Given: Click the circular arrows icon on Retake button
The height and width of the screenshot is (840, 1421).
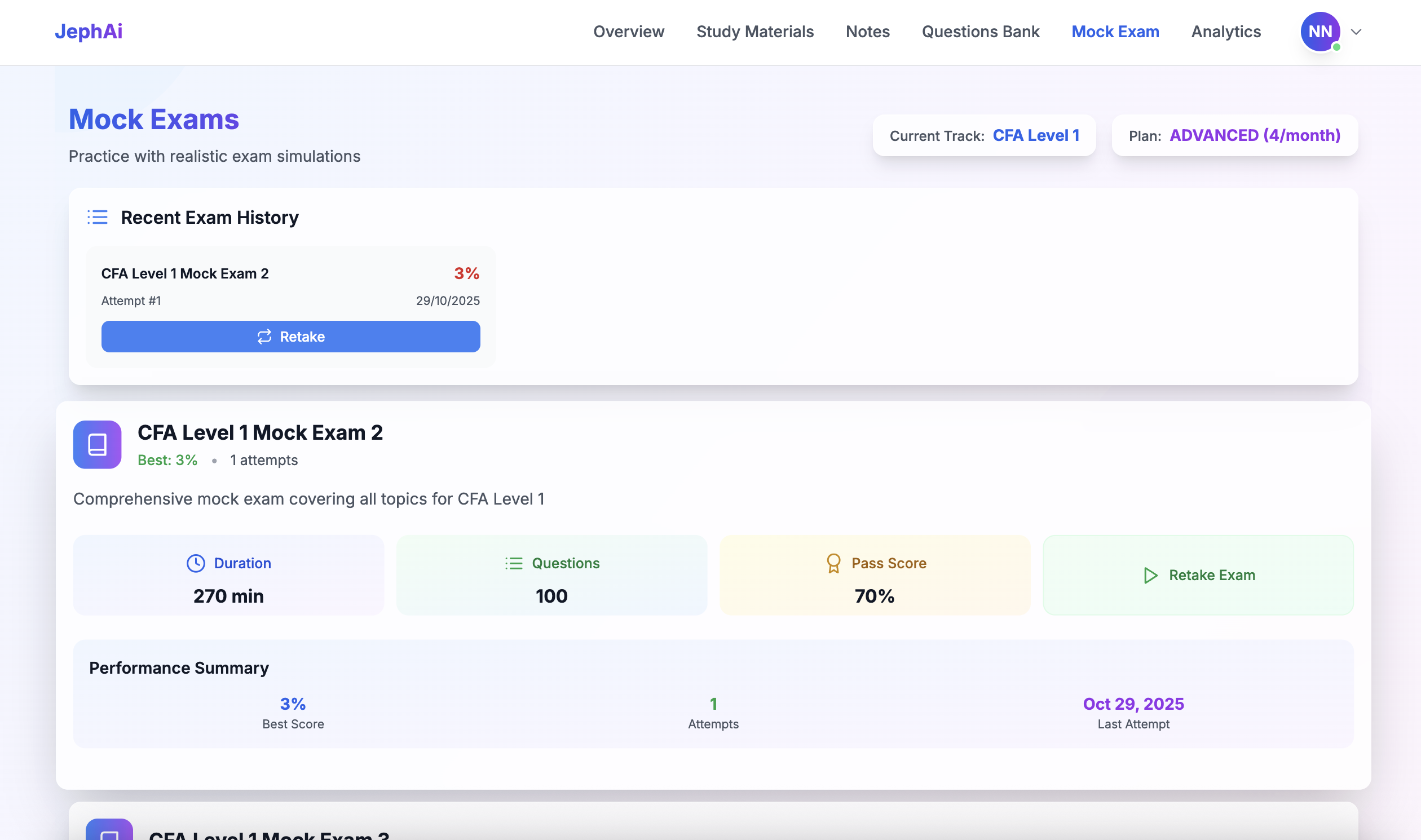Looking at the screenshot, I should click(264, 337).
